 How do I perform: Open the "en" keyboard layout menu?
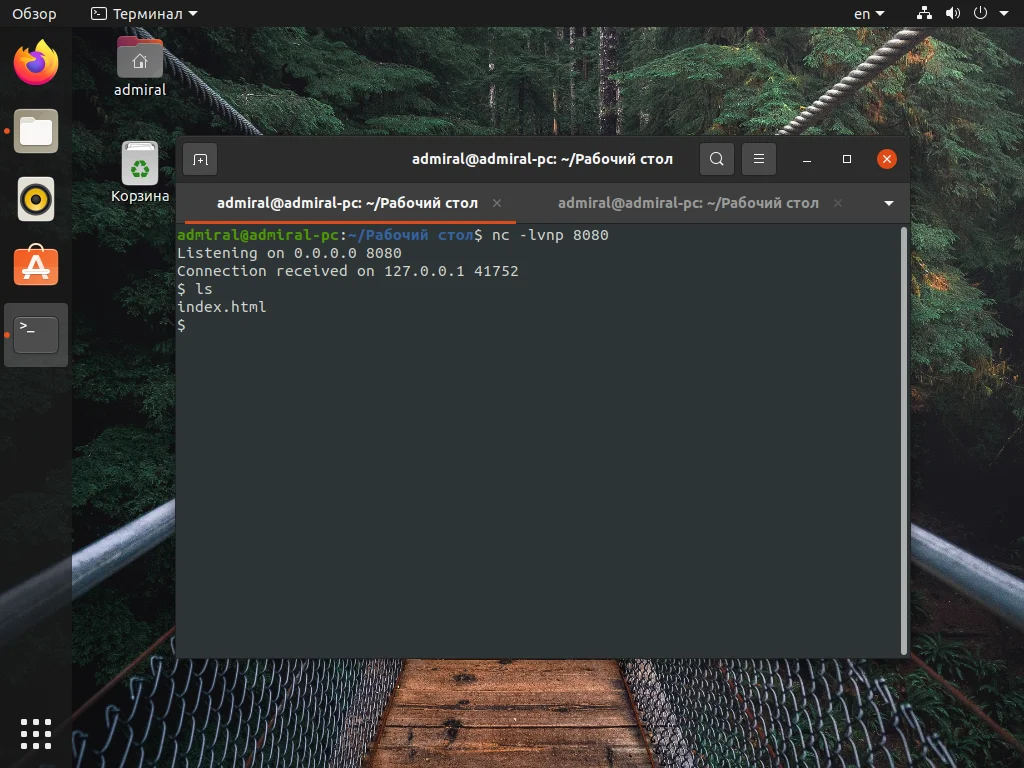coord(867,13)
